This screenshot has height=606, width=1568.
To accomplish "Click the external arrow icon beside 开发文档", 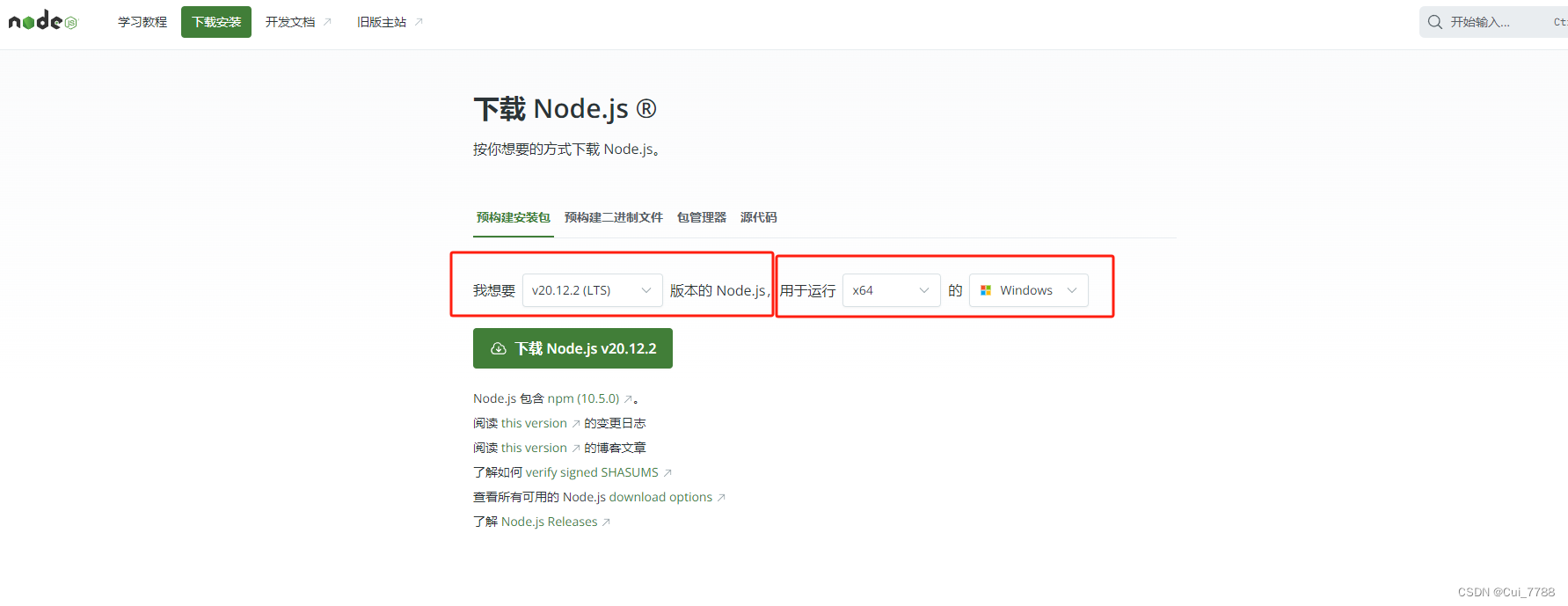I will coord(327,22).
